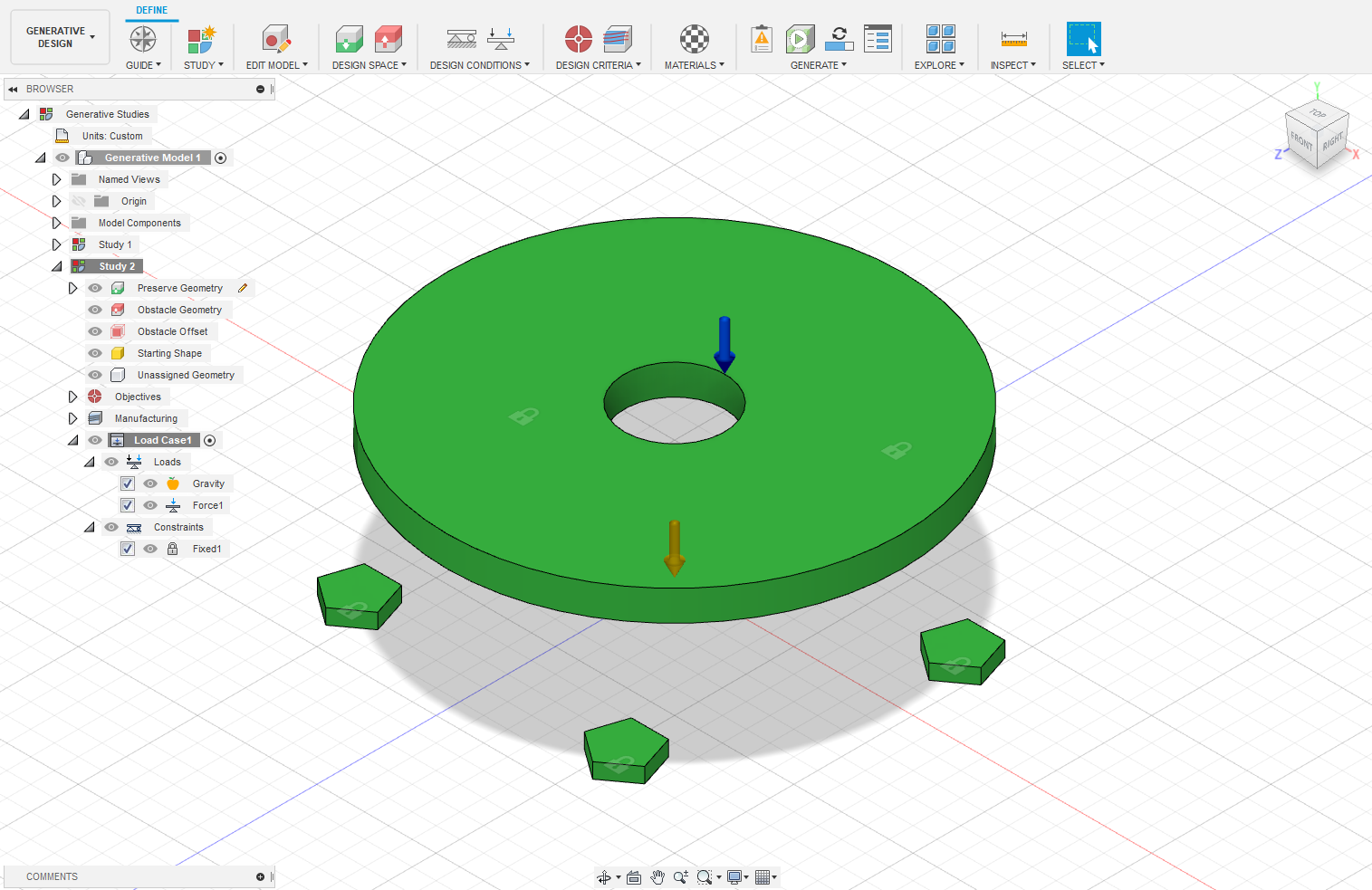Open the EDIT MODEL dropdown label
The width and height of the screenshot is (1372, 890).
click(277, 65)
